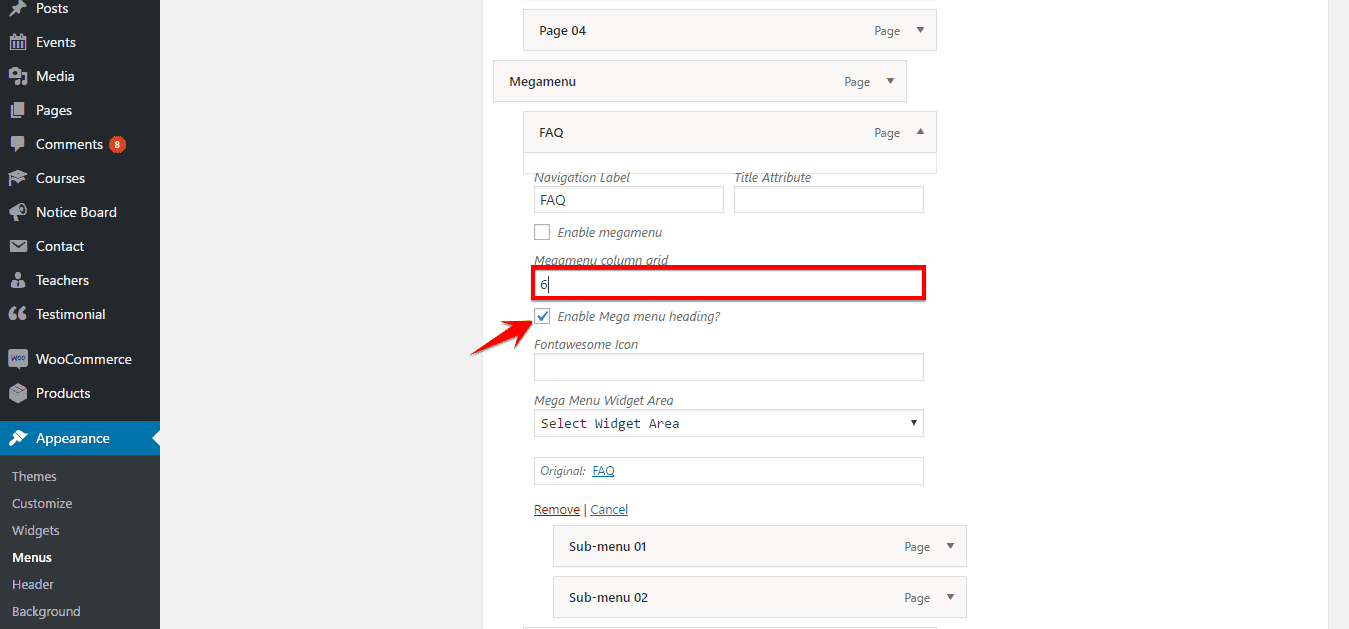Enable the megamenu checkbox
This screenshot has height=629, width=1349.
(542, 232)
